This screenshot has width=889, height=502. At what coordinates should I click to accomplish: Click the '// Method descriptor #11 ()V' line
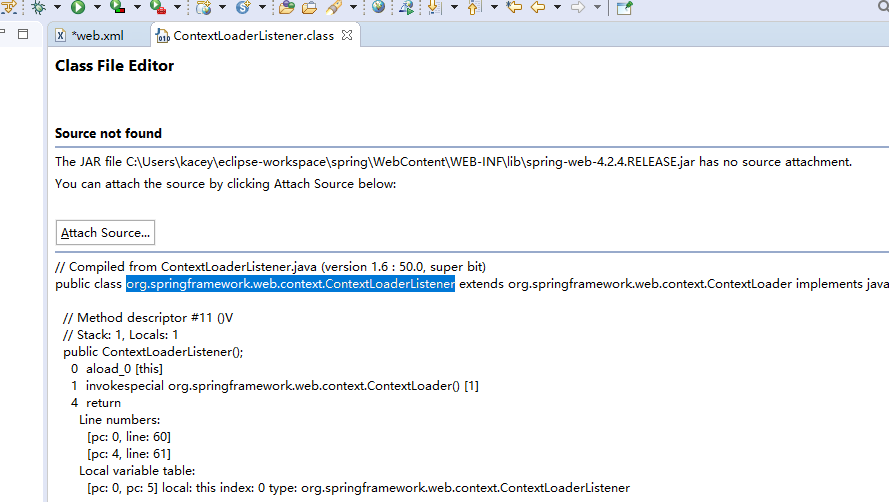coord(148,318)
